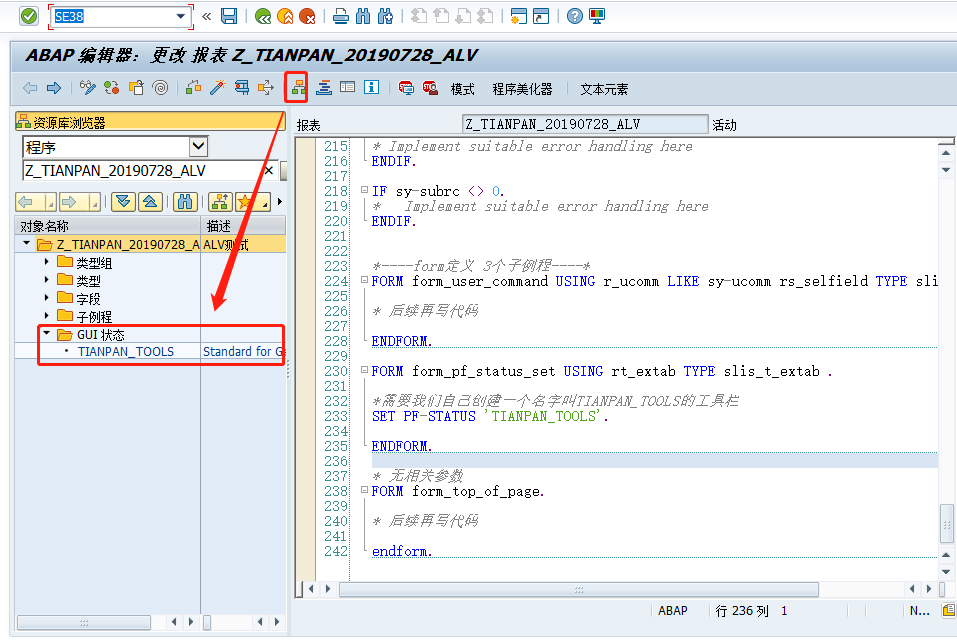Activate the program with the magic wand icon

(217, 88)
